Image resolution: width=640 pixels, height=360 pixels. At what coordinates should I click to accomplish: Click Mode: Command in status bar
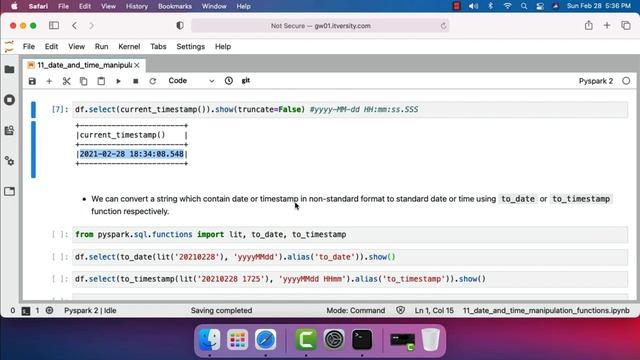click(356, 311)
